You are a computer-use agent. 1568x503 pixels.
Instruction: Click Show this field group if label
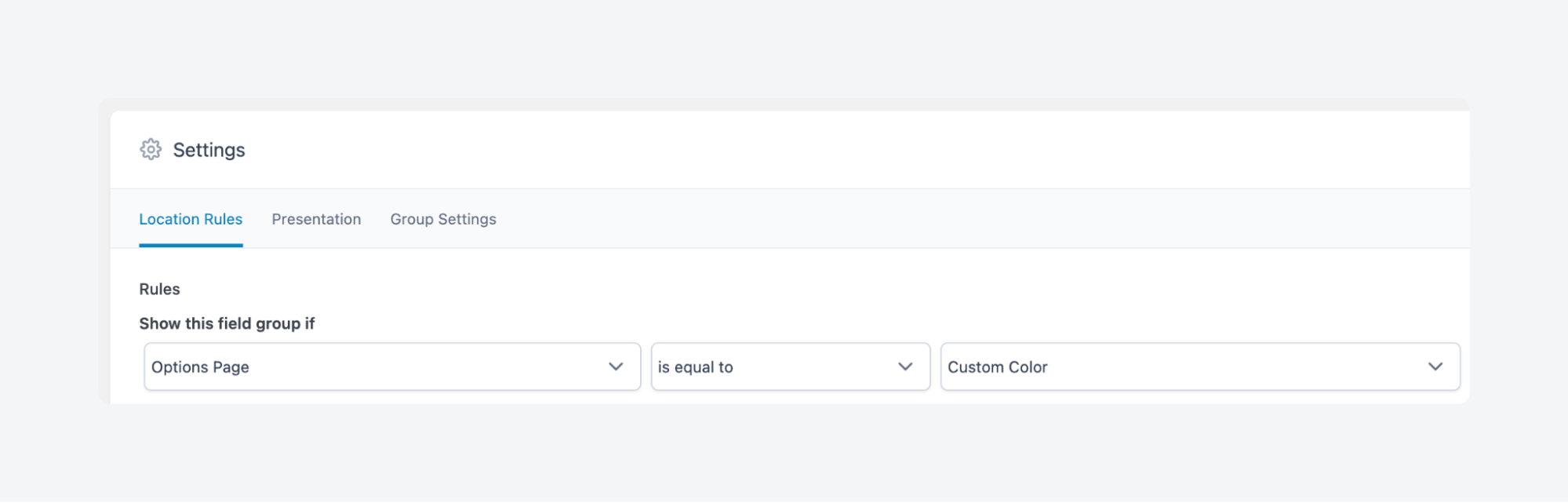(x=227, y=323)
